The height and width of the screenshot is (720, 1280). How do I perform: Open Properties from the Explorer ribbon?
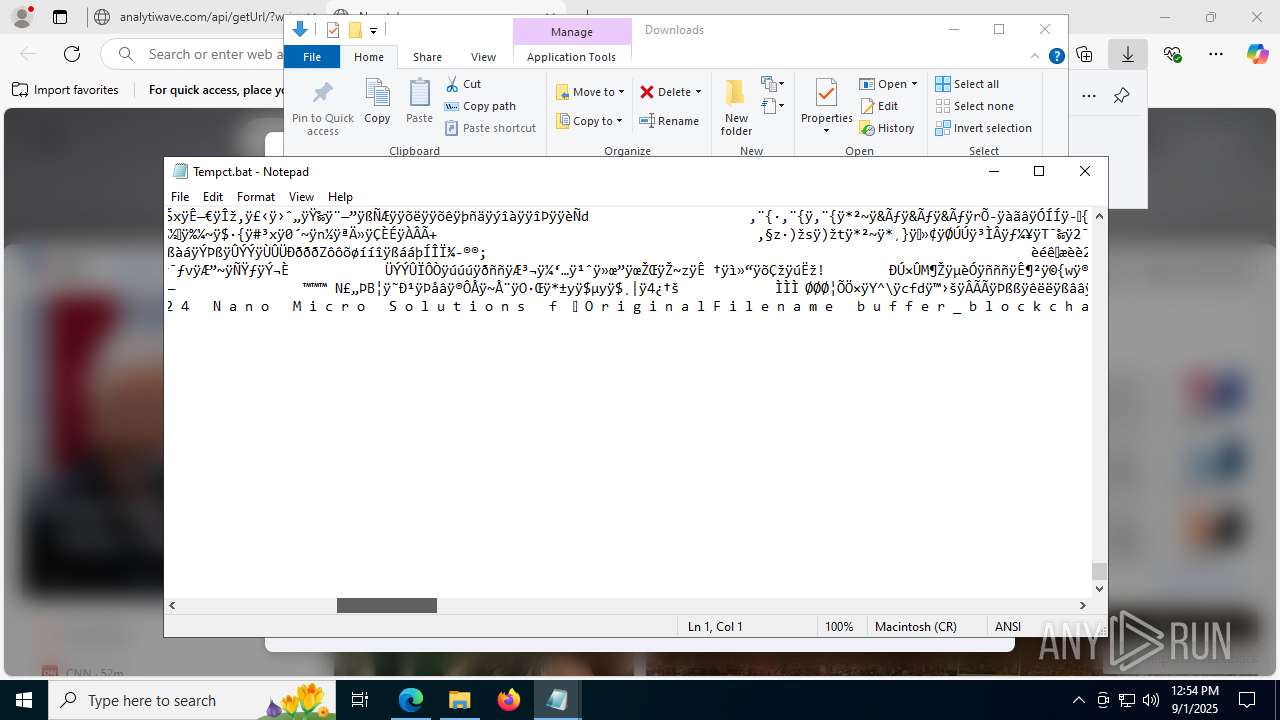click(826, 106)
